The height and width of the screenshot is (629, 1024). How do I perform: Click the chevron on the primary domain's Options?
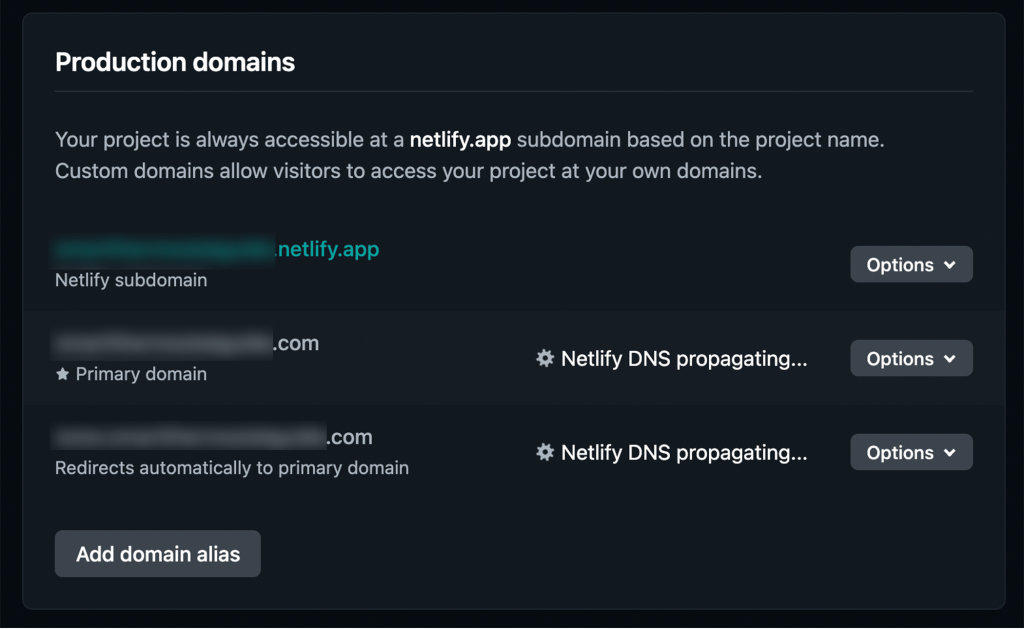click(950, 359)
